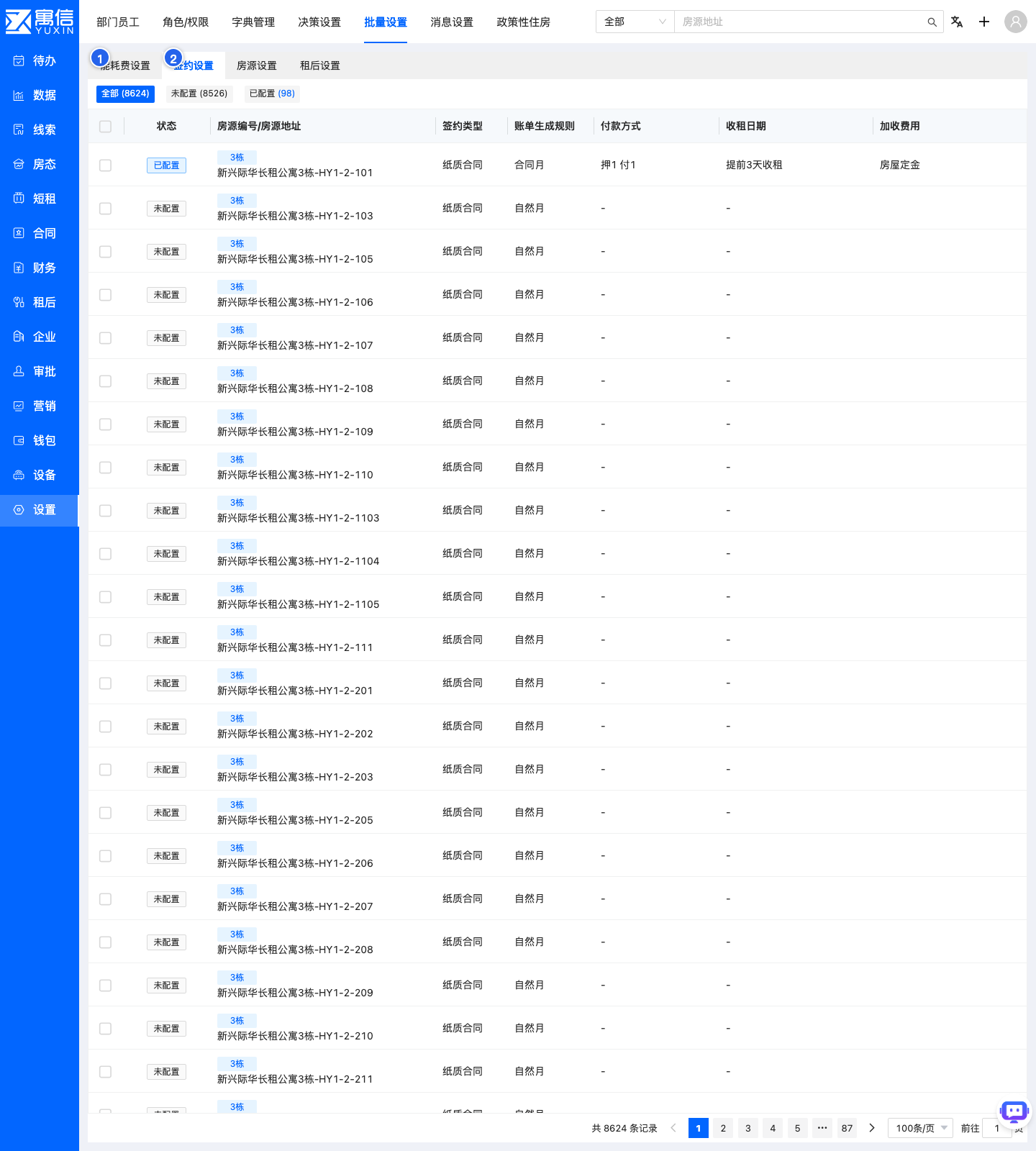Screen dimensions: 1036x1151
Task: Select checkbox for room HY1-2-108
Action: tap(105, 381)
